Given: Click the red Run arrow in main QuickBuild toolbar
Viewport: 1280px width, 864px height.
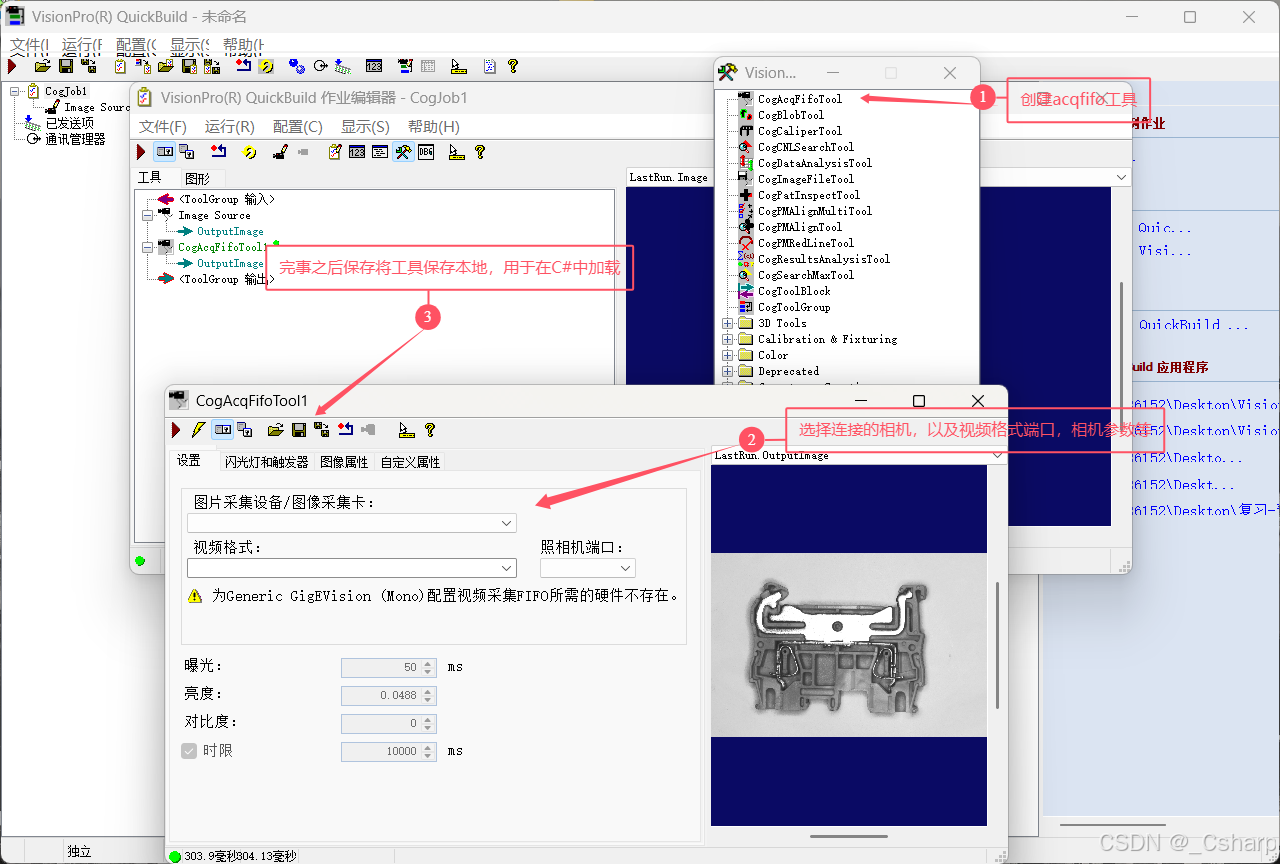Looking at the screenshot, I should [12, 66].
